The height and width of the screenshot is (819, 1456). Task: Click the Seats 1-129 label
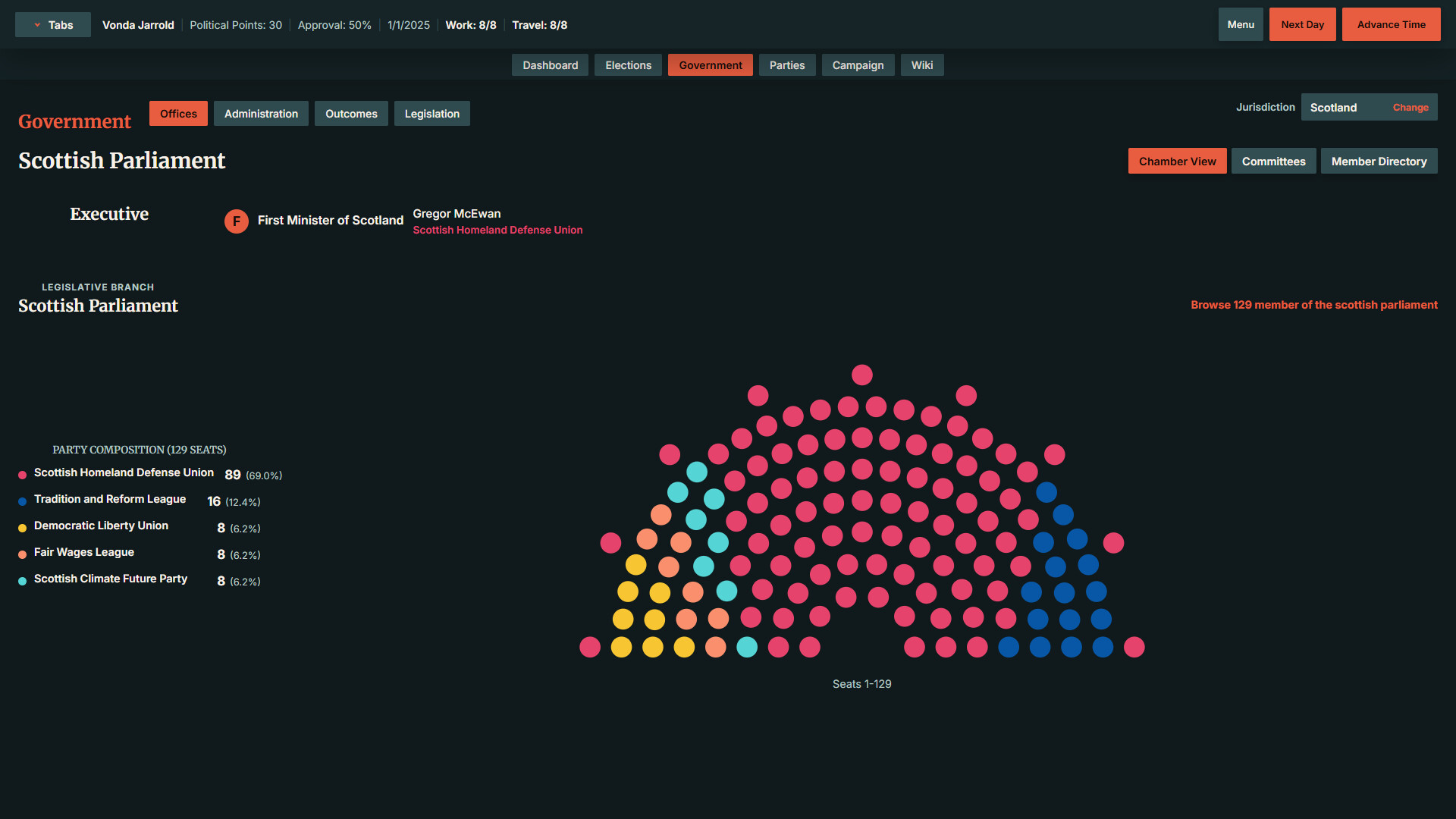[862, 684]
